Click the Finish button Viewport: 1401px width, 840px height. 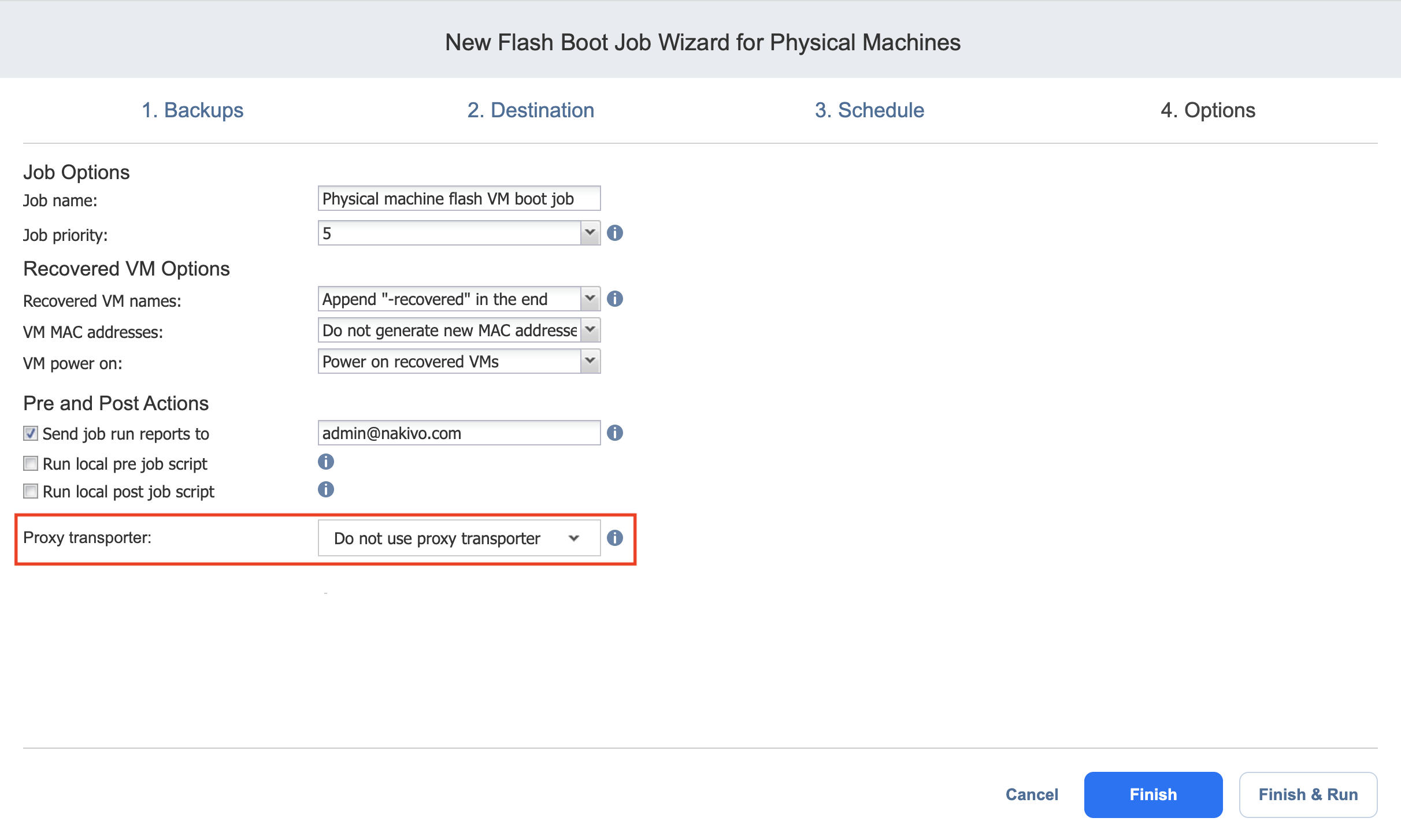pyautogui.click(x=1153, y=794)
